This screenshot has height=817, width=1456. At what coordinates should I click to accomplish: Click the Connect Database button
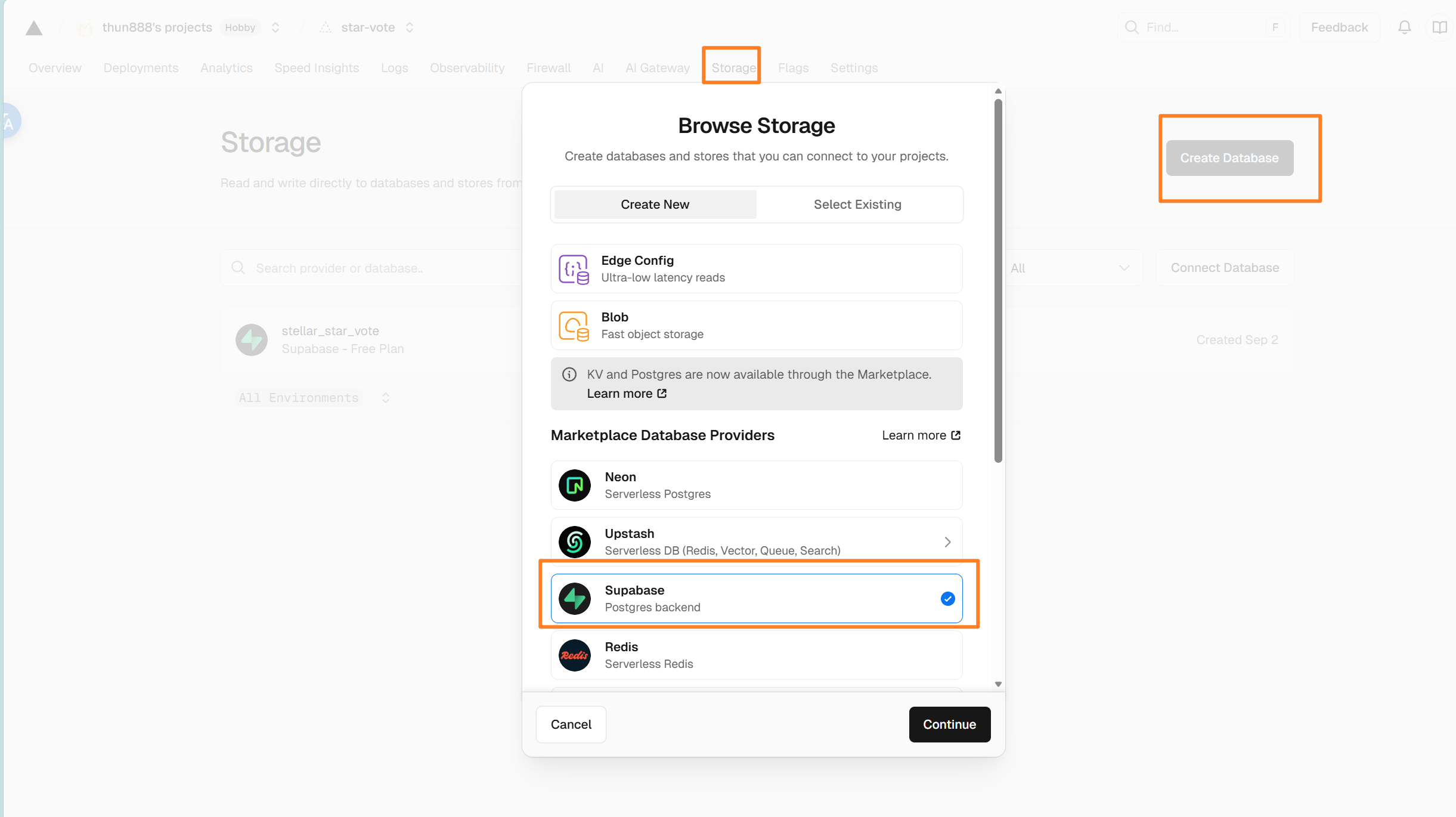(1225, 268)
